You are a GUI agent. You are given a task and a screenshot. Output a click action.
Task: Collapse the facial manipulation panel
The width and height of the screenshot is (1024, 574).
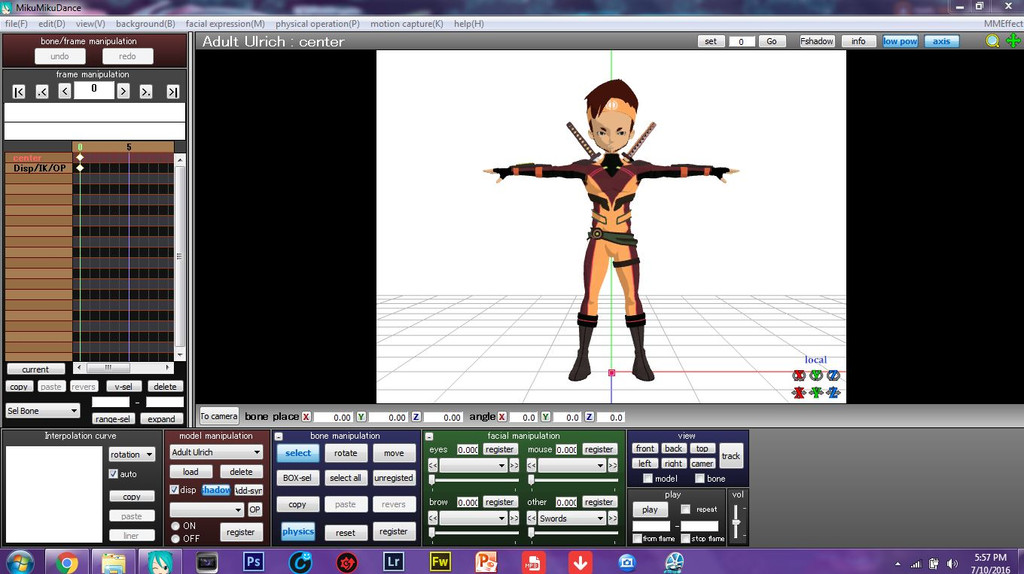tap(429, 436)
